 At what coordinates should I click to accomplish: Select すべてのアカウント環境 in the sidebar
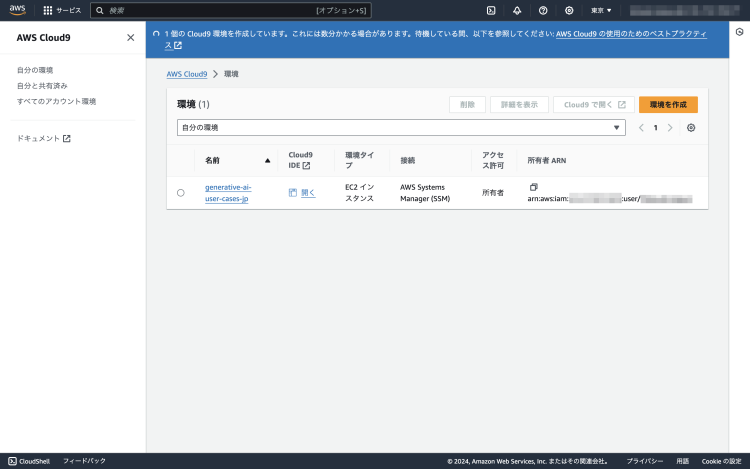coord(56,101)
